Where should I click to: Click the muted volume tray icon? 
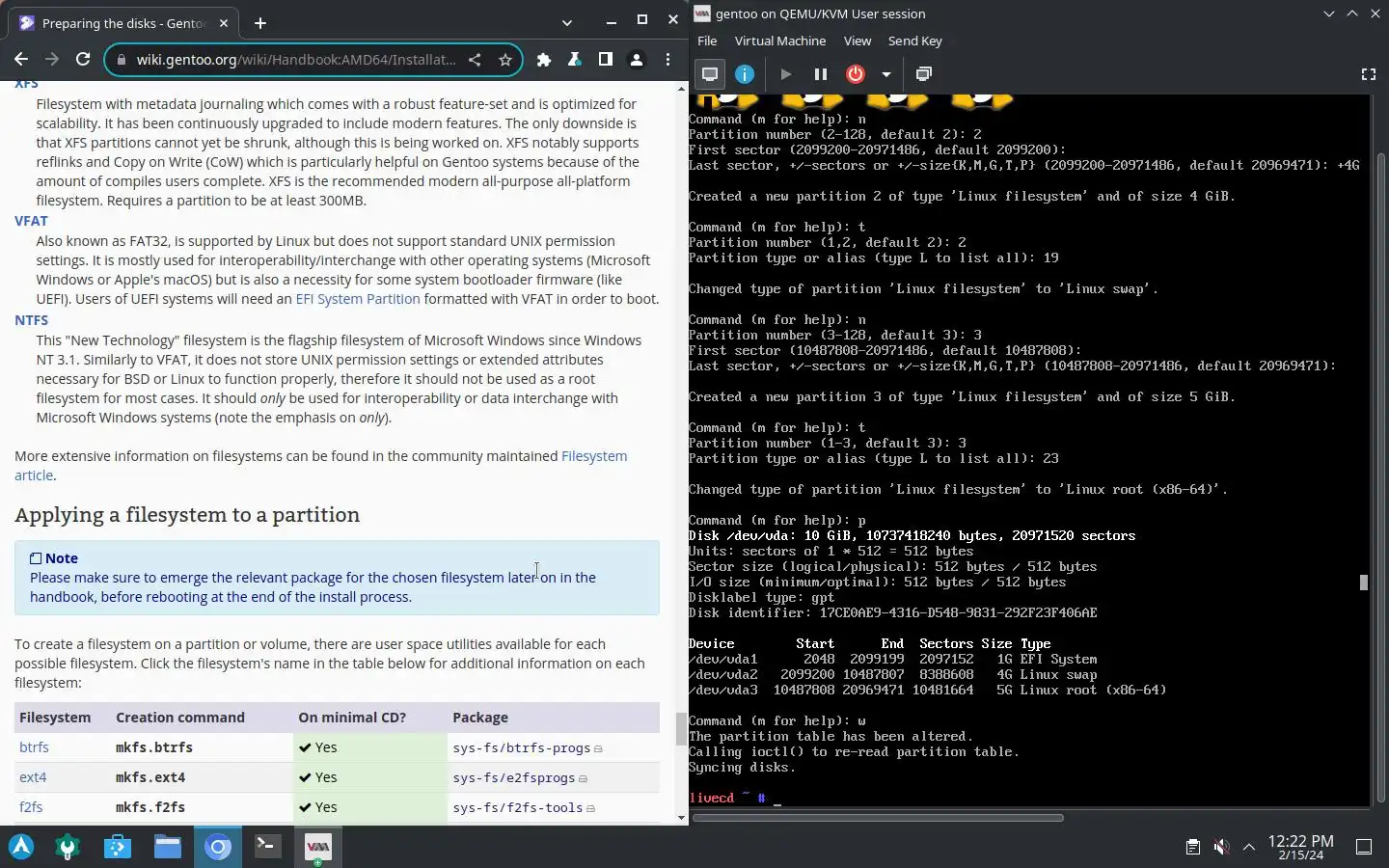1221,847
